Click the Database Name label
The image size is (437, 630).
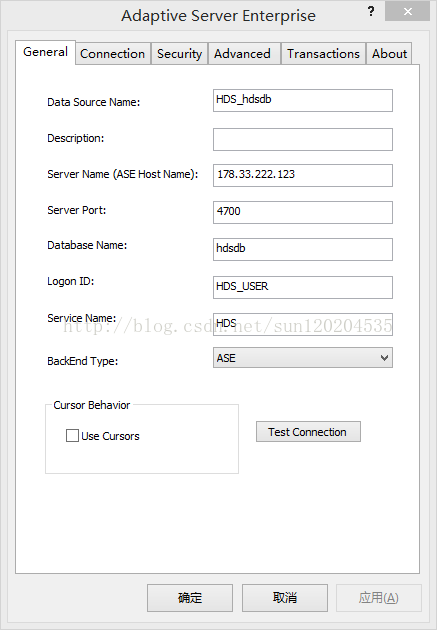pyautogui.click(x=87, y=245)
